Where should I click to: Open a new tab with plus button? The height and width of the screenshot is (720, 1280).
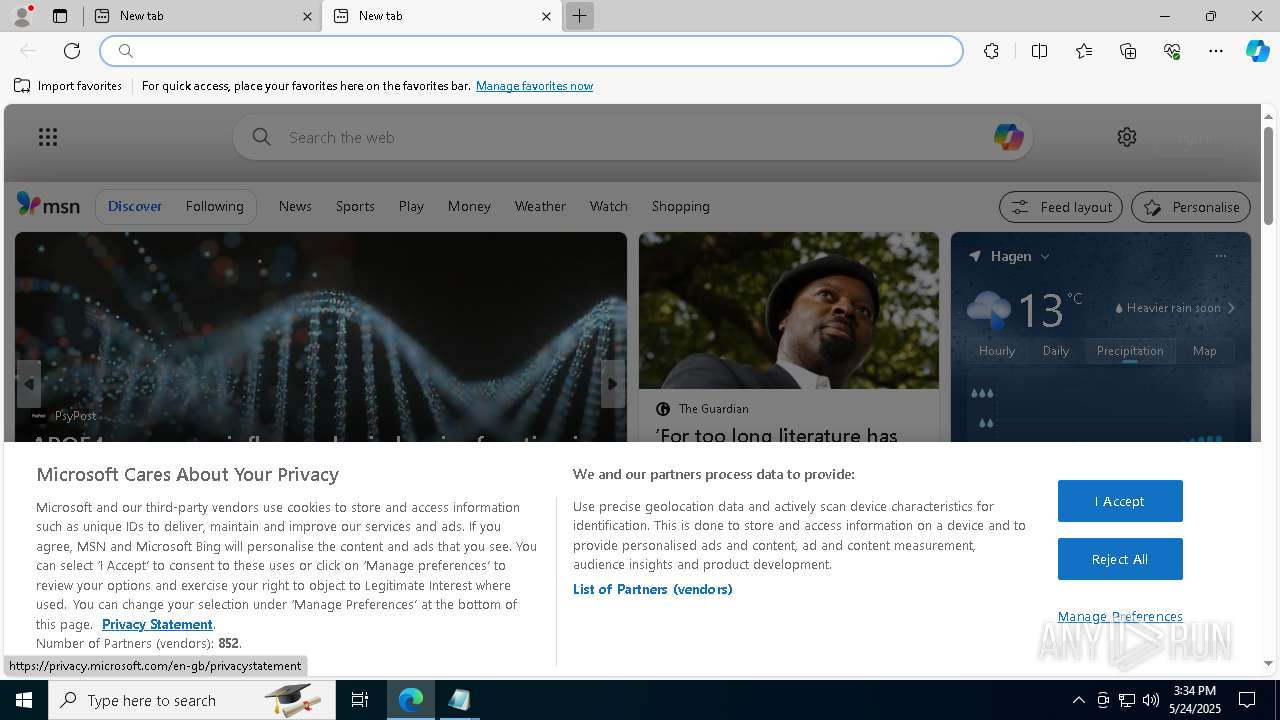tap(579, 16)
